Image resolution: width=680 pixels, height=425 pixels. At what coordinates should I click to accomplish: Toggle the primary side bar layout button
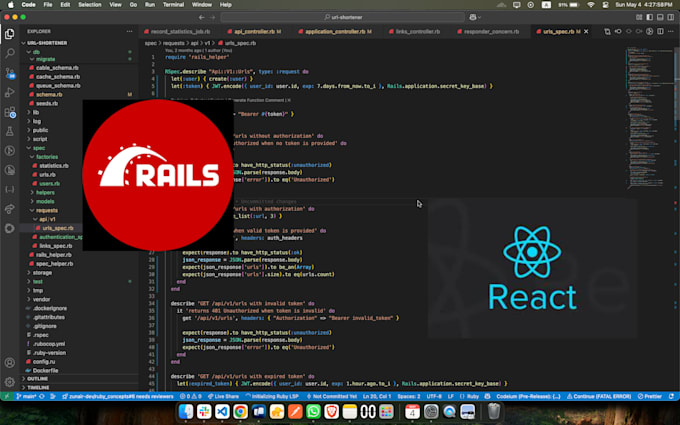(649, 17)
